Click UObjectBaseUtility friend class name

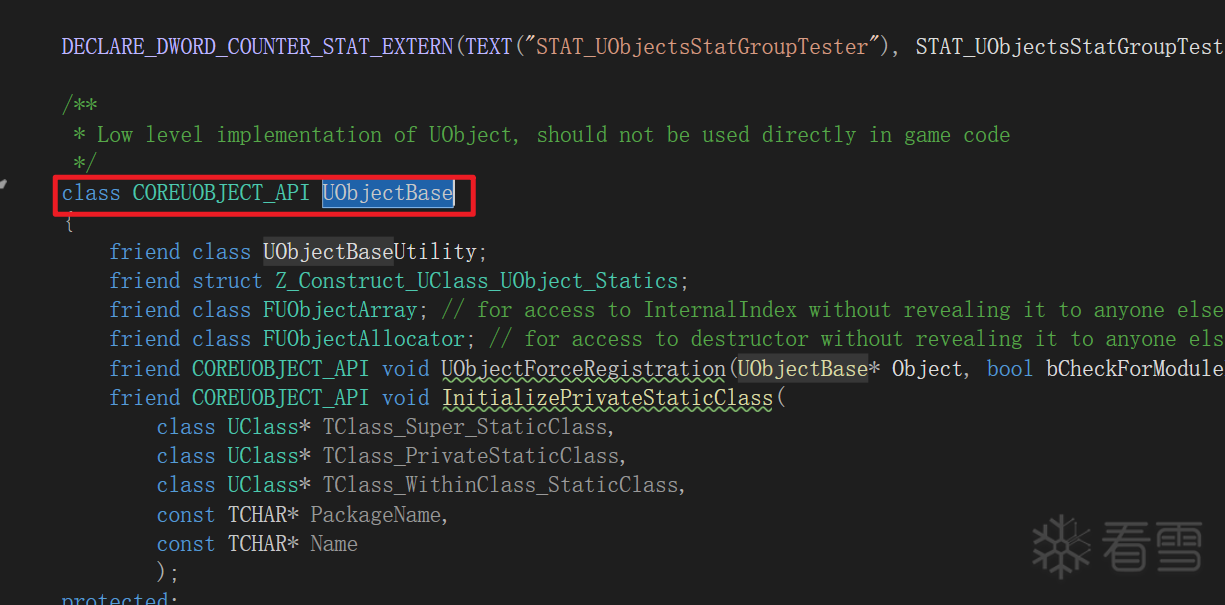click(373, 252)
